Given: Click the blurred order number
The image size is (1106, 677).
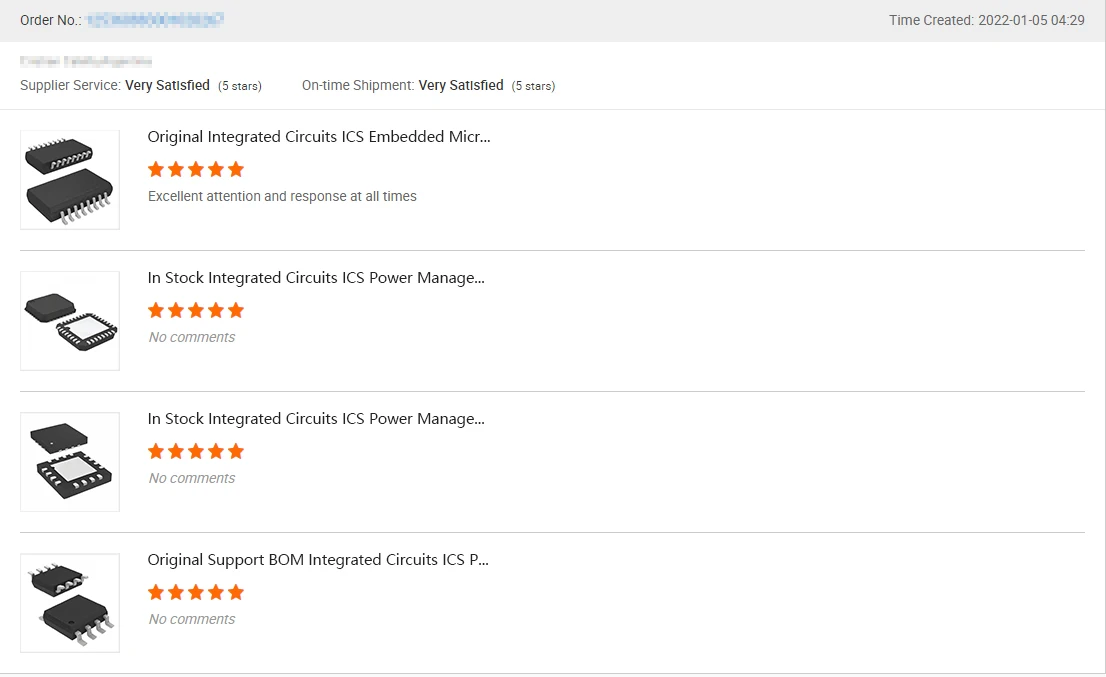Looking at the screenshot, I should tap(155, 20).
